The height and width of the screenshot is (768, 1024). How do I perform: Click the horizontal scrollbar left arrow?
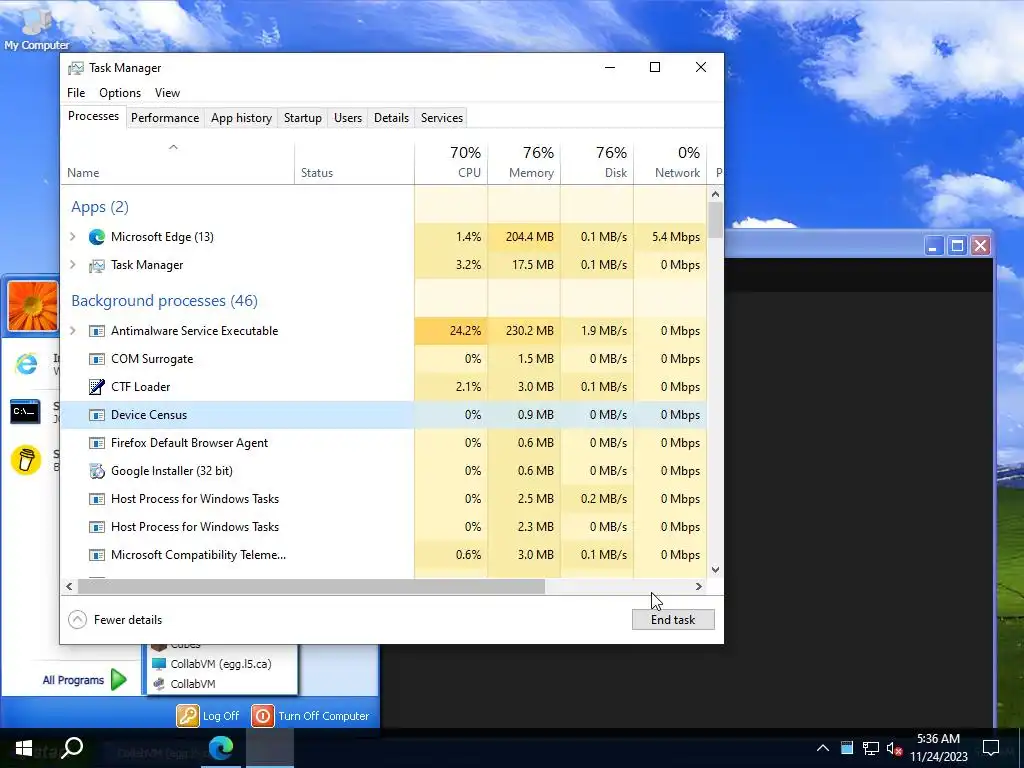69,586
